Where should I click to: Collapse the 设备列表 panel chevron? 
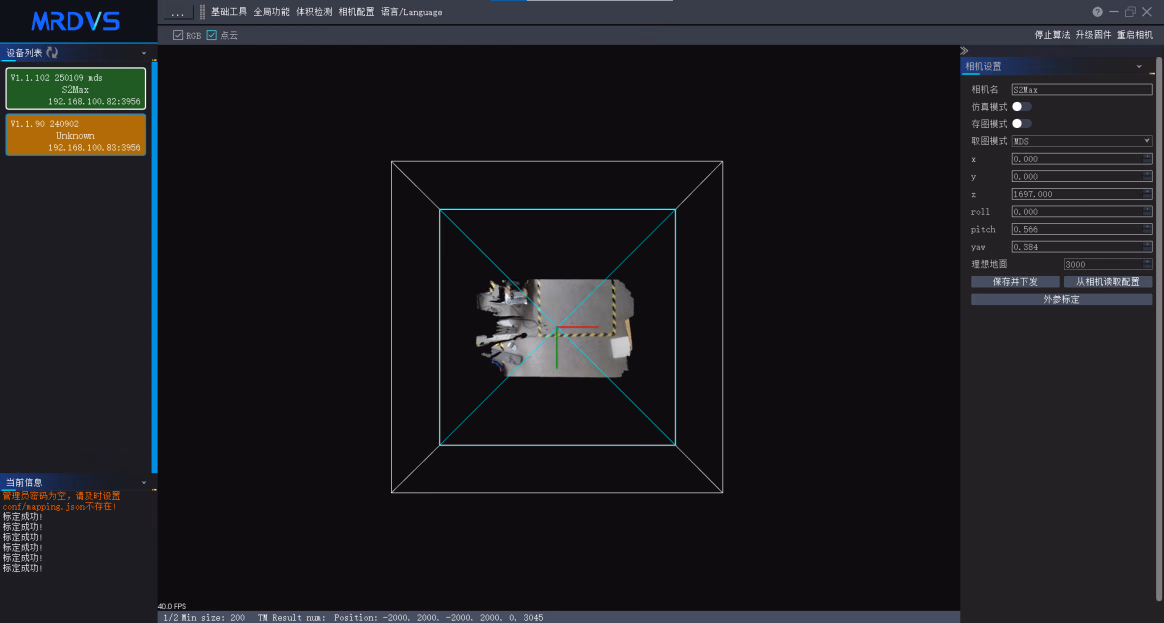(x=144, y=53)
